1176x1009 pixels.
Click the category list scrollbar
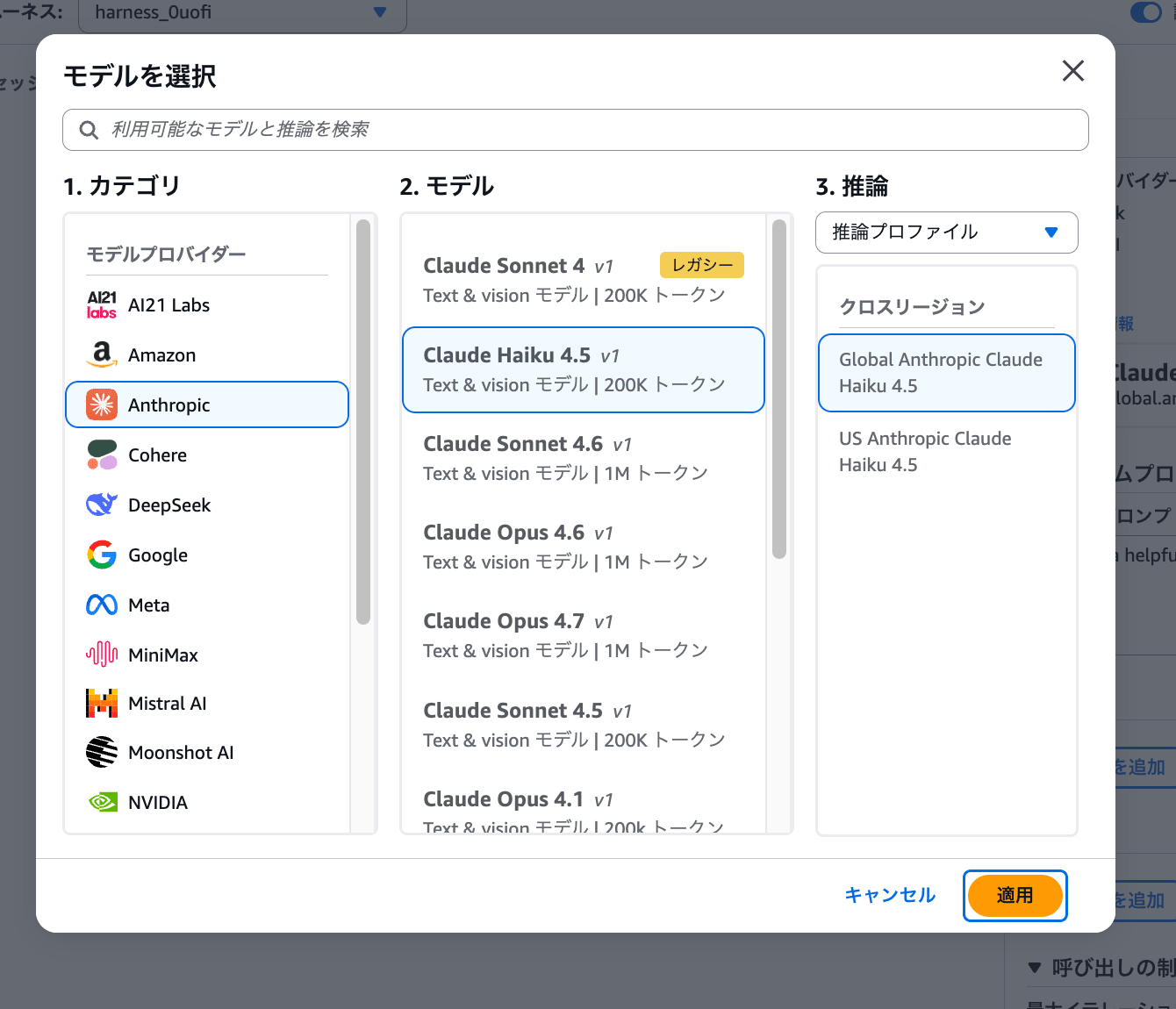click(363, 422)
